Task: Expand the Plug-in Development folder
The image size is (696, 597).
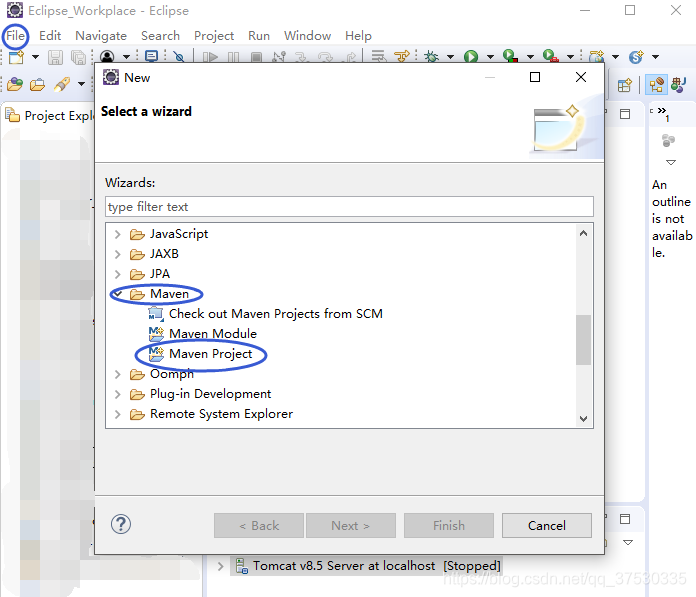Action: (118, 394)
